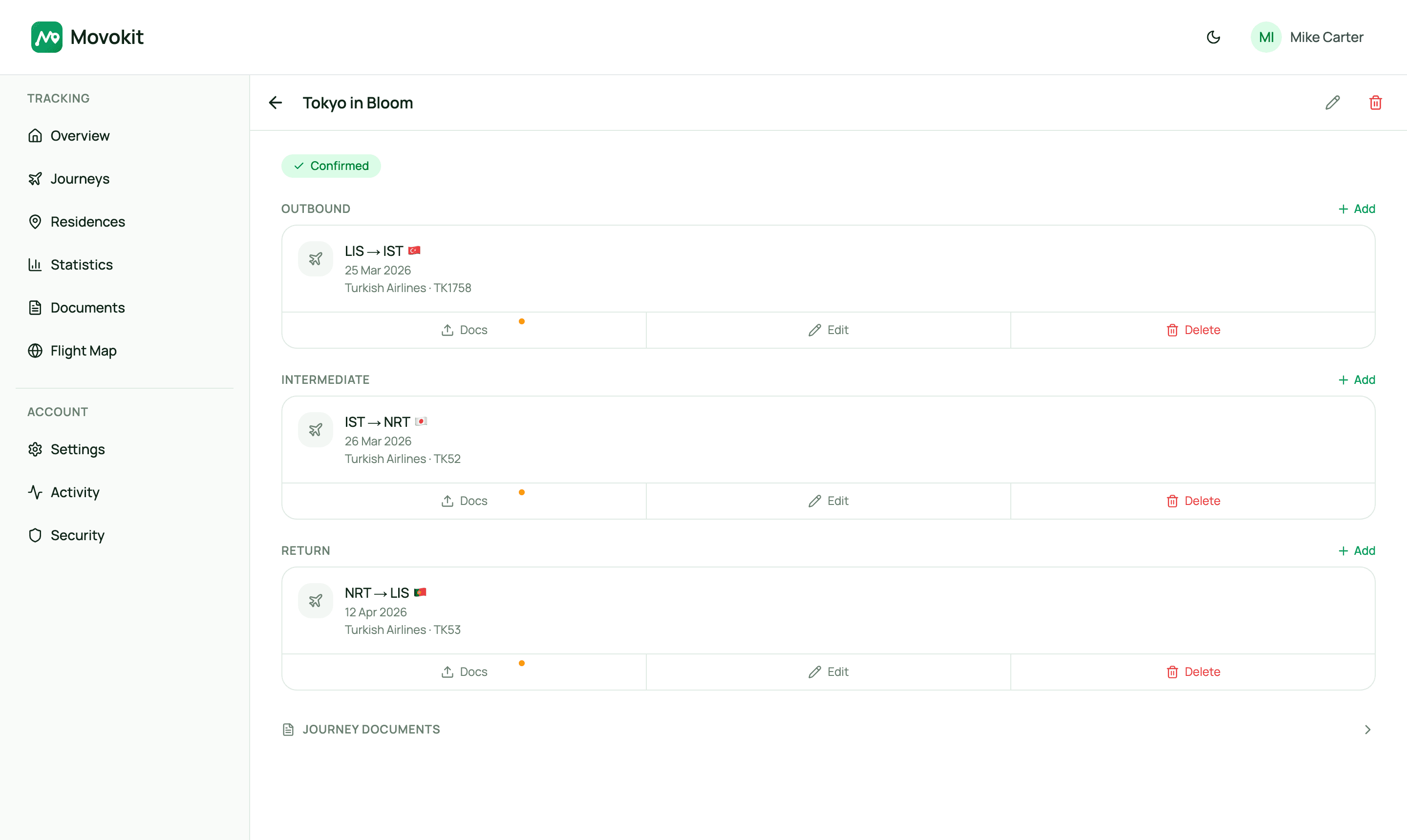Edit journey with the header pencil icon
This screenshot has height=840, width=1407.
coord(1332,103)
